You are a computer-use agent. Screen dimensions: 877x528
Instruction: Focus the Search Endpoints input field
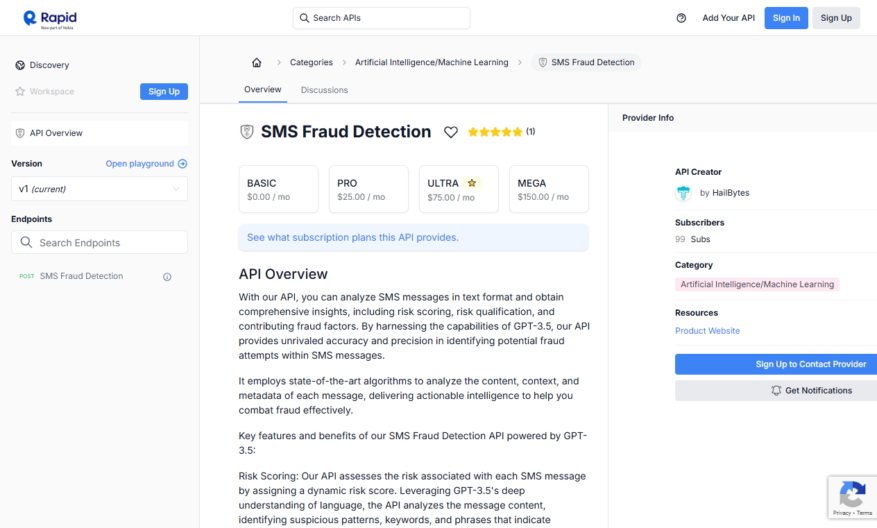click(x=100, y=242)
